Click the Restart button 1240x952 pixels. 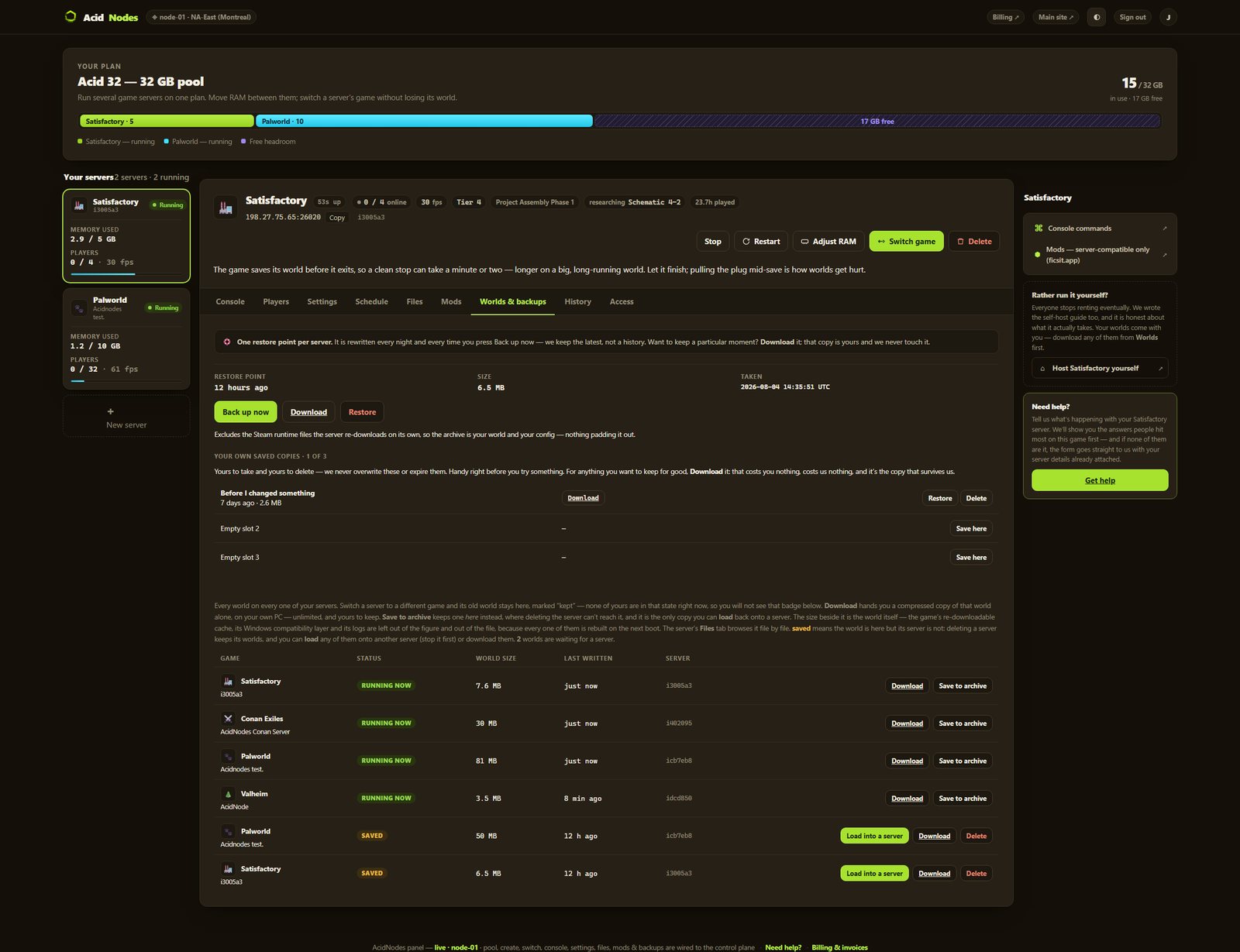click(761, 242)
